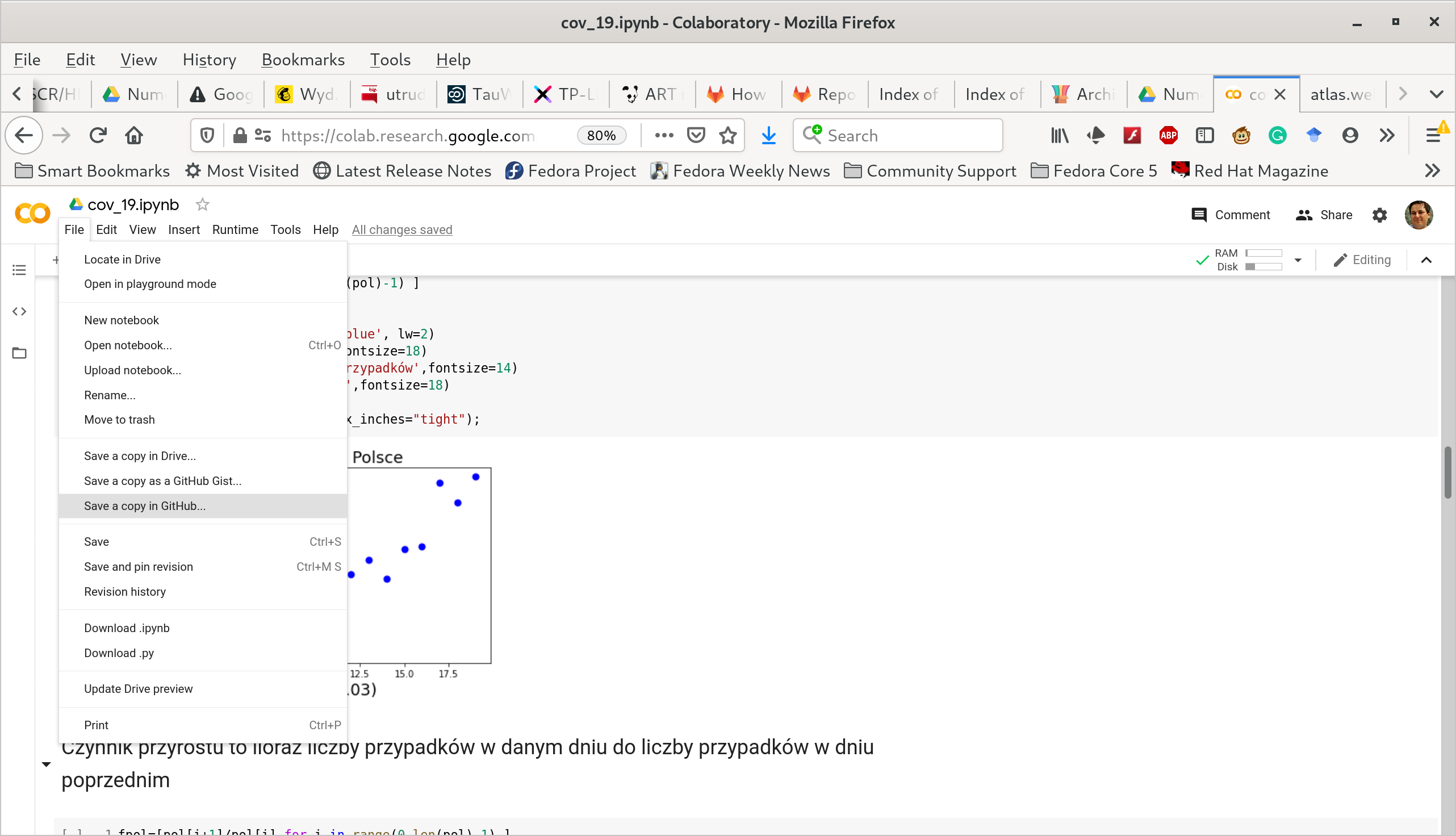Collapse the header with the chevron
1456x836 pixels.
(1426, 260)
